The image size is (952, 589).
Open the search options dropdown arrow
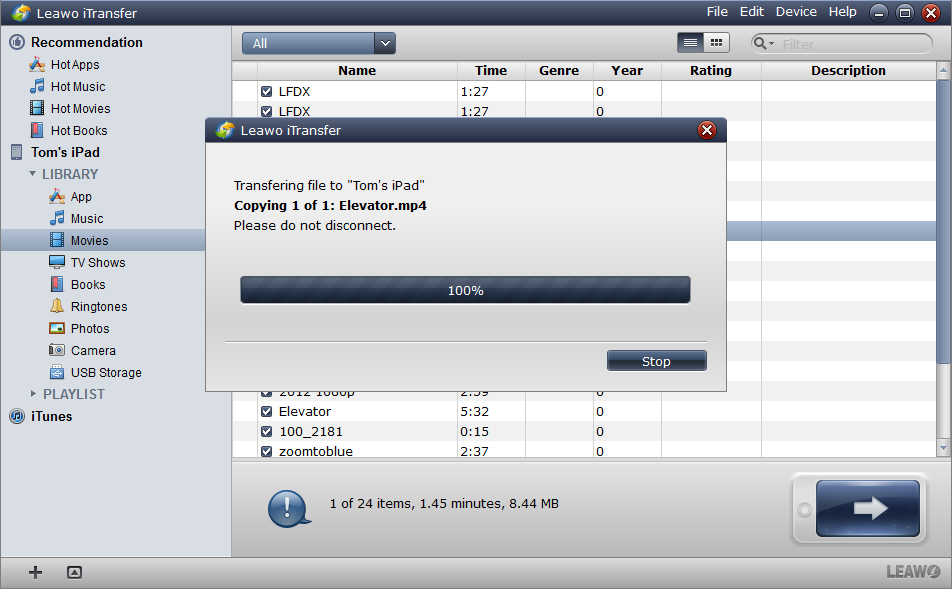(772, 44)
